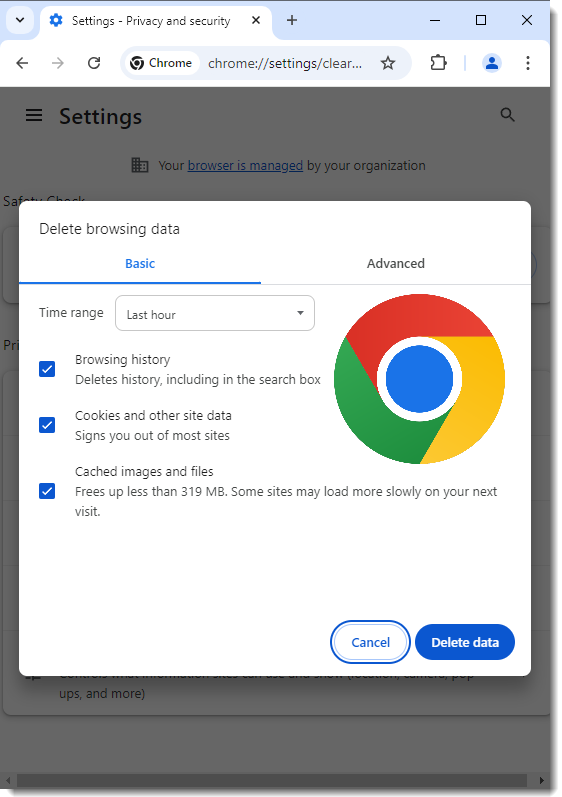Click 'Signs you out of most sites' text
This screenshot has width=562, height=797.
[x=152, y=436]
